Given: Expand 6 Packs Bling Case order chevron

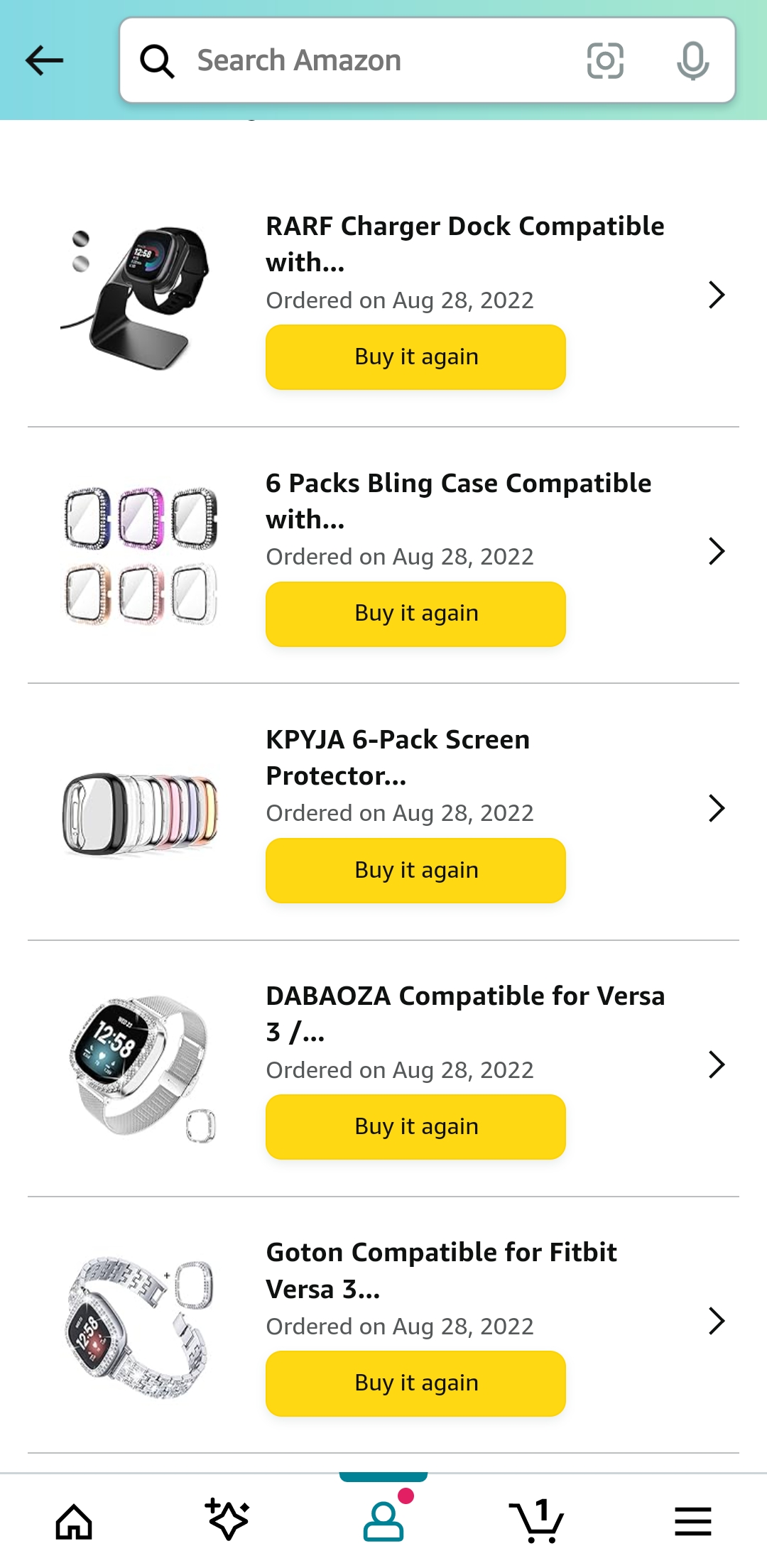Looking at the screenshot, I should tap(717, 551).
